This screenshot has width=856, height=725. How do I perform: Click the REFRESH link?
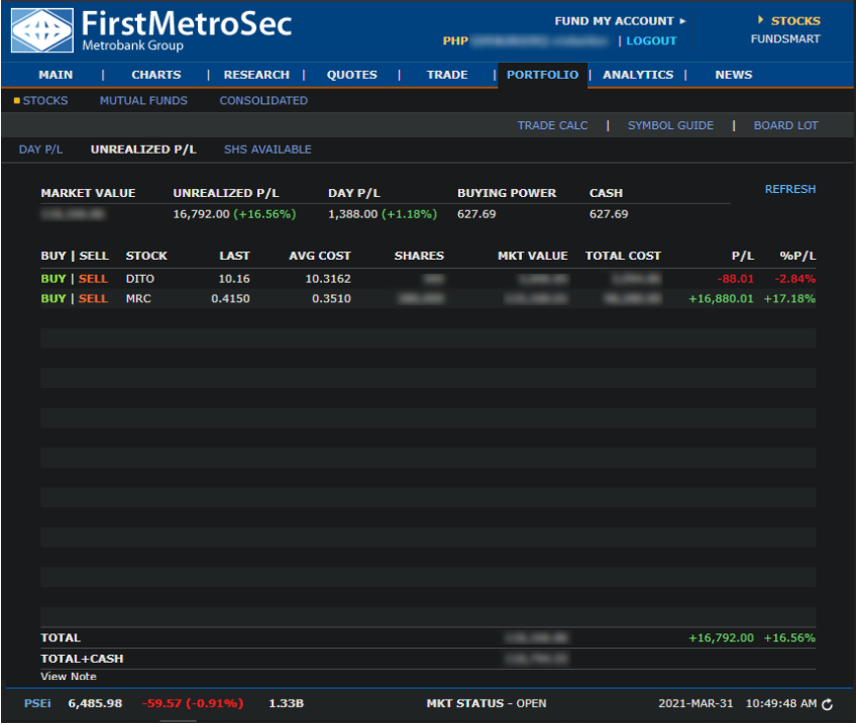(790, 189)
